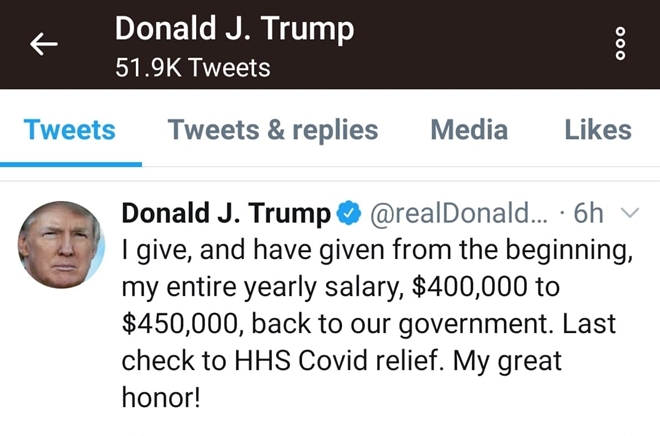660x436 pixels.
Task: Click the blue underline beneath Tweets tab
Action: point(70,163)
